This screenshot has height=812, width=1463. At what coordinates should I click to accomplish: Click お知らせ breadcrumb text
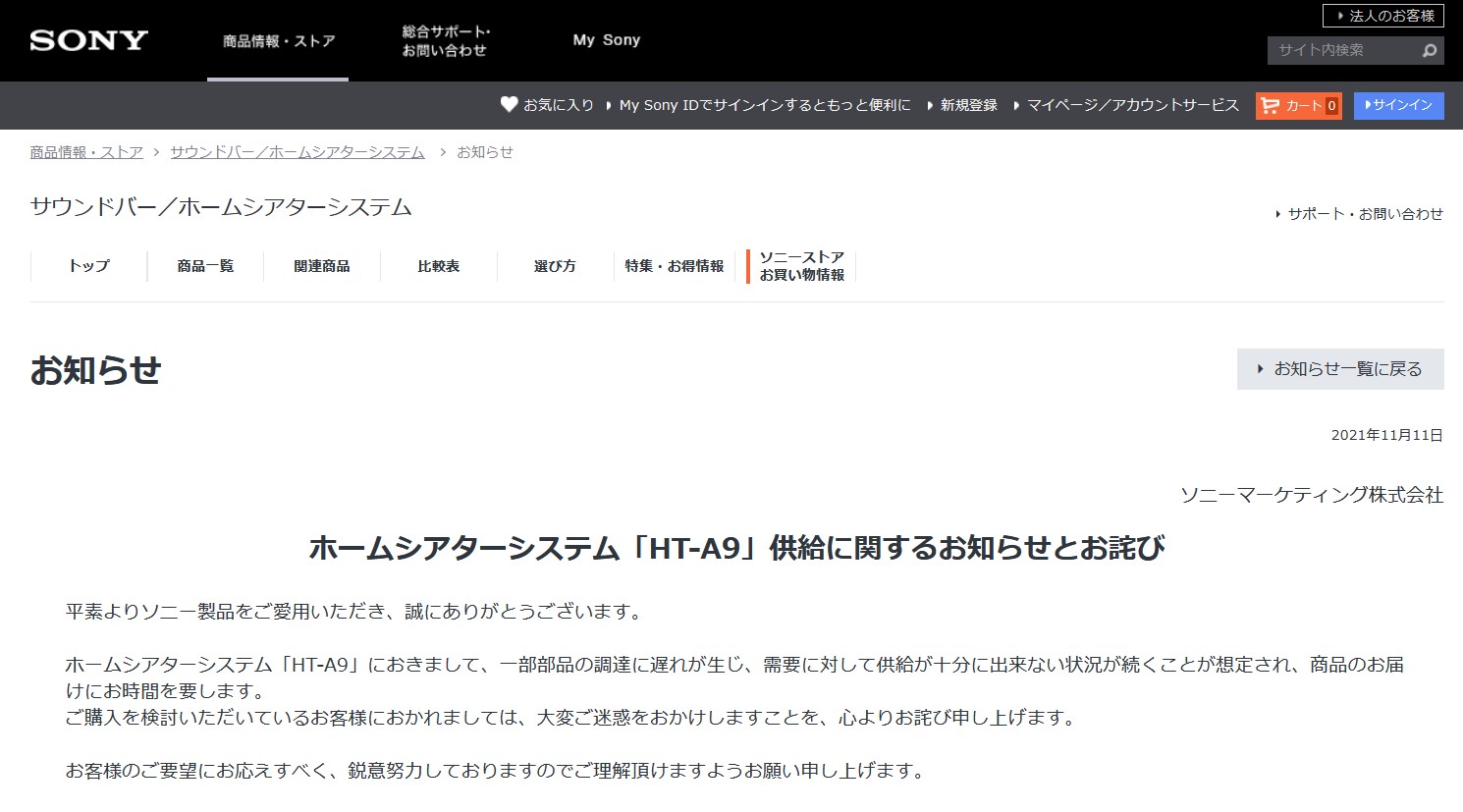click(x=485, y=152)
